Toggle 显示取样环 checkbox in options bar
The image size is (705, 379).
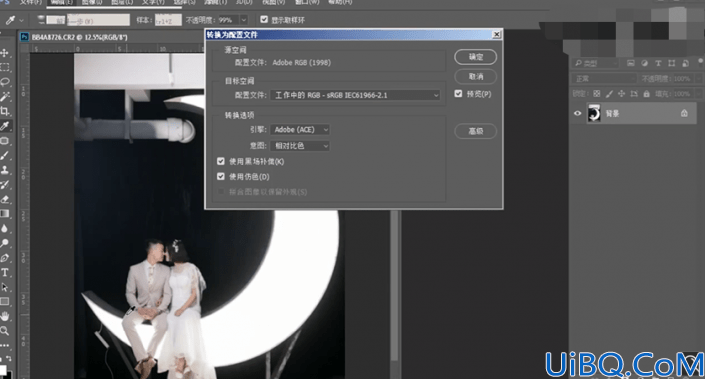(264, 19)
